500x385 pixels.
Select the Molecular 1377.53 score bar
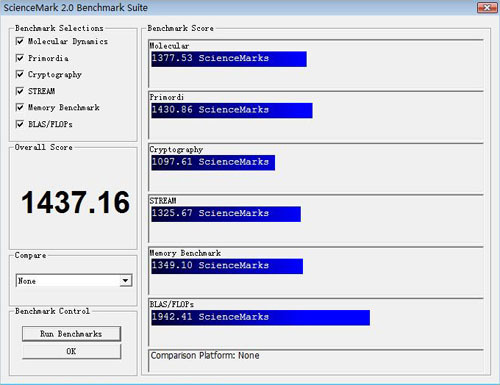pos(229,59)
